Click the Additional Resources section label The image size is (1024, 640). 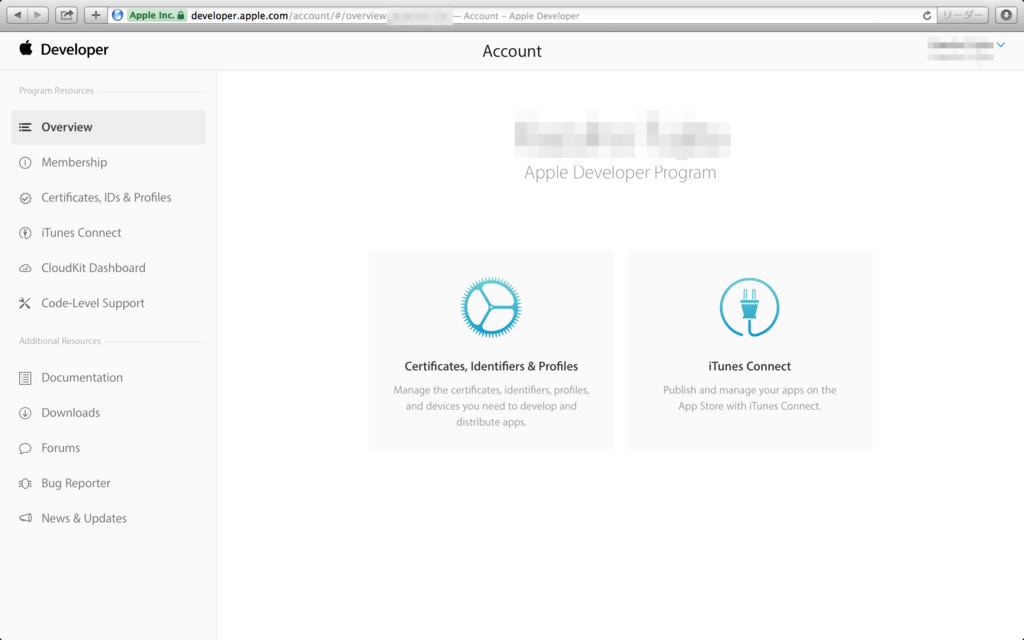point(59,341)
